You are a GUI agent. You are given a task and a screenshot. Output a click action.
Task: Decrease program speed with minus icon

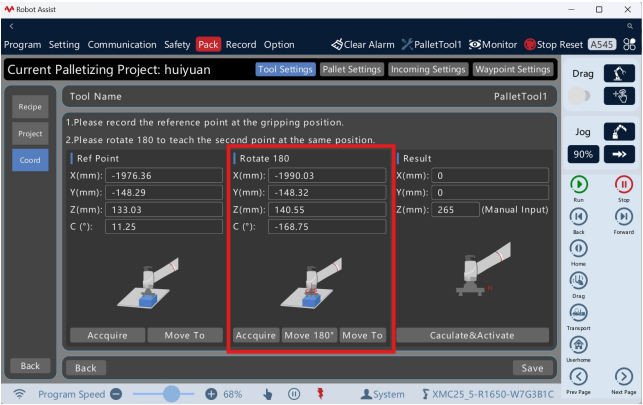tap(116, 394)
